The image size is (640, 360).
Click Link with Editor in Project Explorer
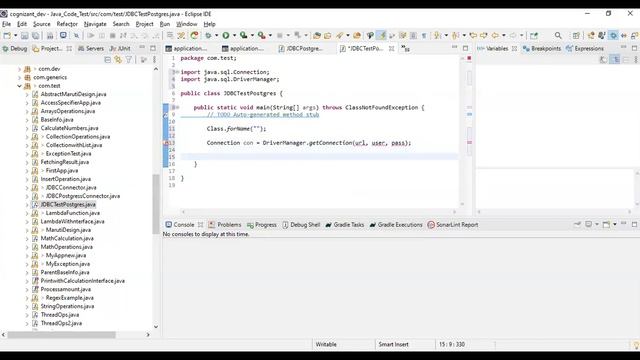[x=118, y=60]
